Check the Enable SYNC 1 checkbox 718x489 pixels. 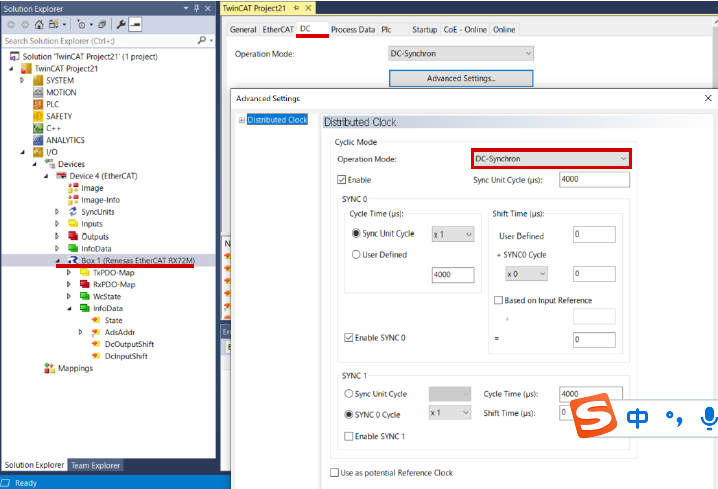(x=348, y=436)
